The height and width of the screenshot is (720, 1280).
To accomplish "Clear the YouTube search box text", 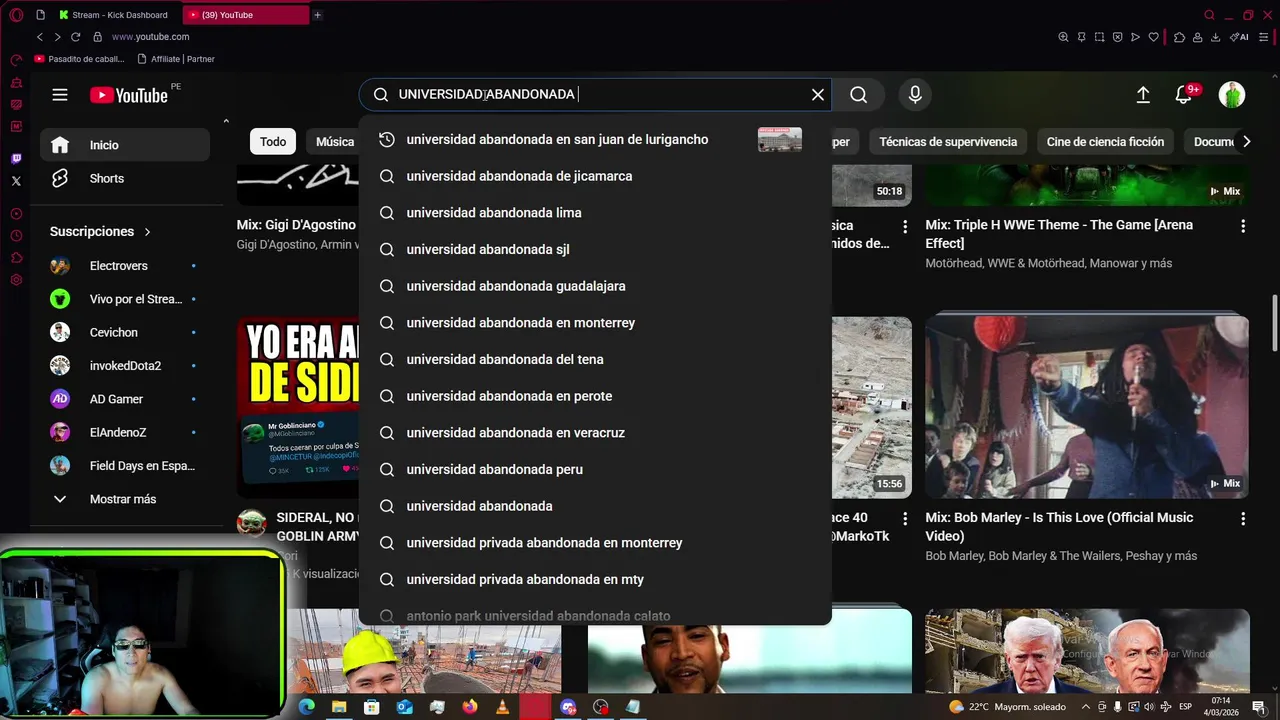I will click(818, 94).
